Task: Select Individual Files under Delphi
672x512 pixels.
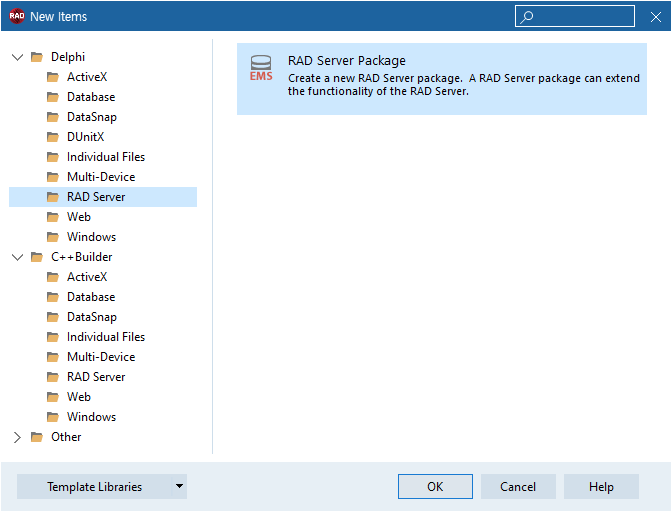Action: click(x=106, y=157)
